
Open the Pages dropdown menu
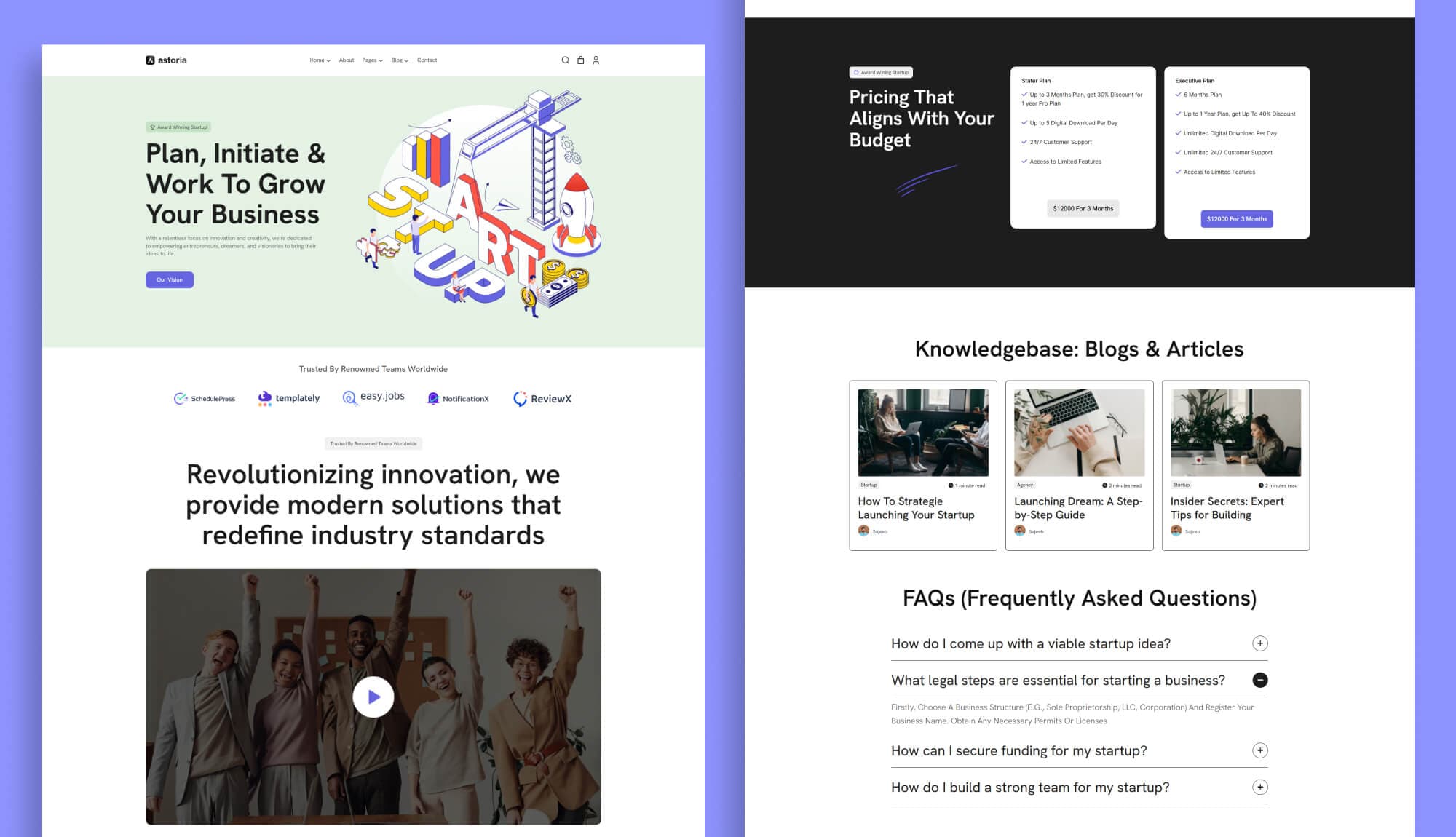371,60
